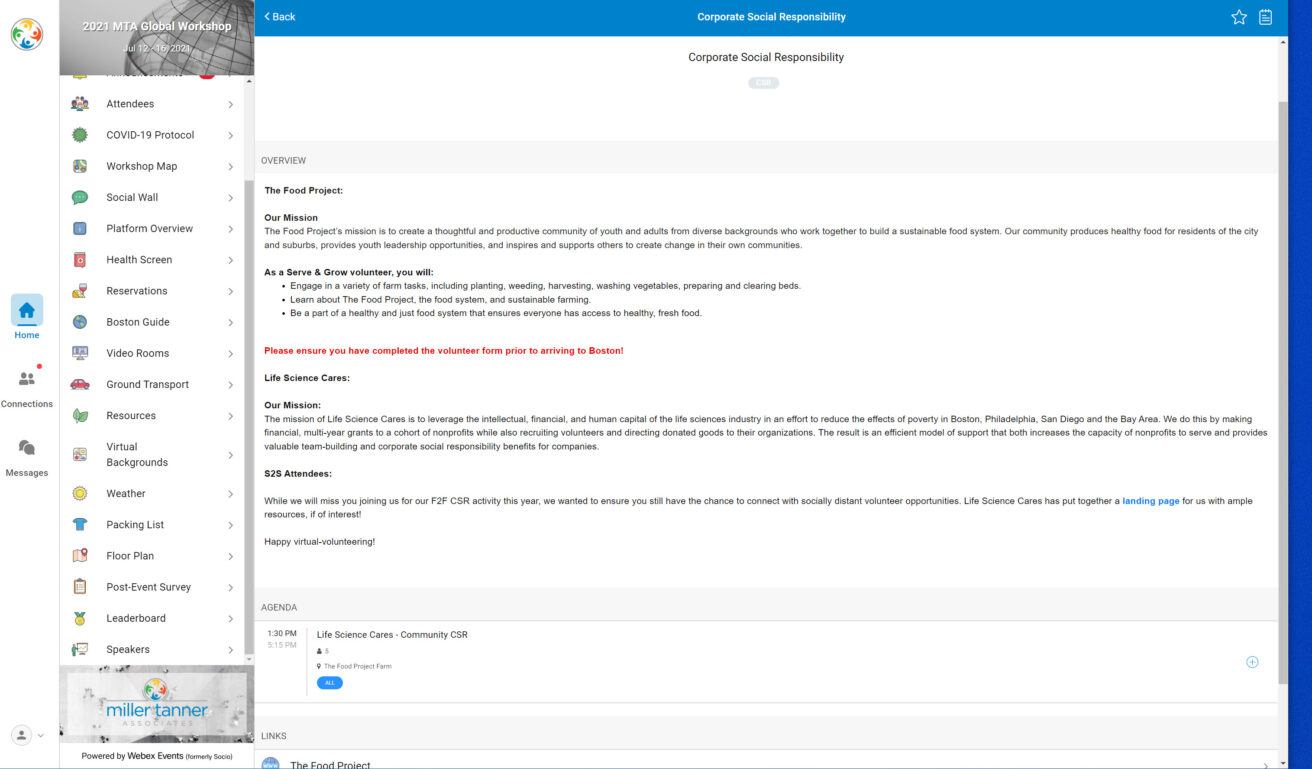1312x769 pixels.
Task: Open Life Science Cares - Community CSR session
Action: coord(392,635)
